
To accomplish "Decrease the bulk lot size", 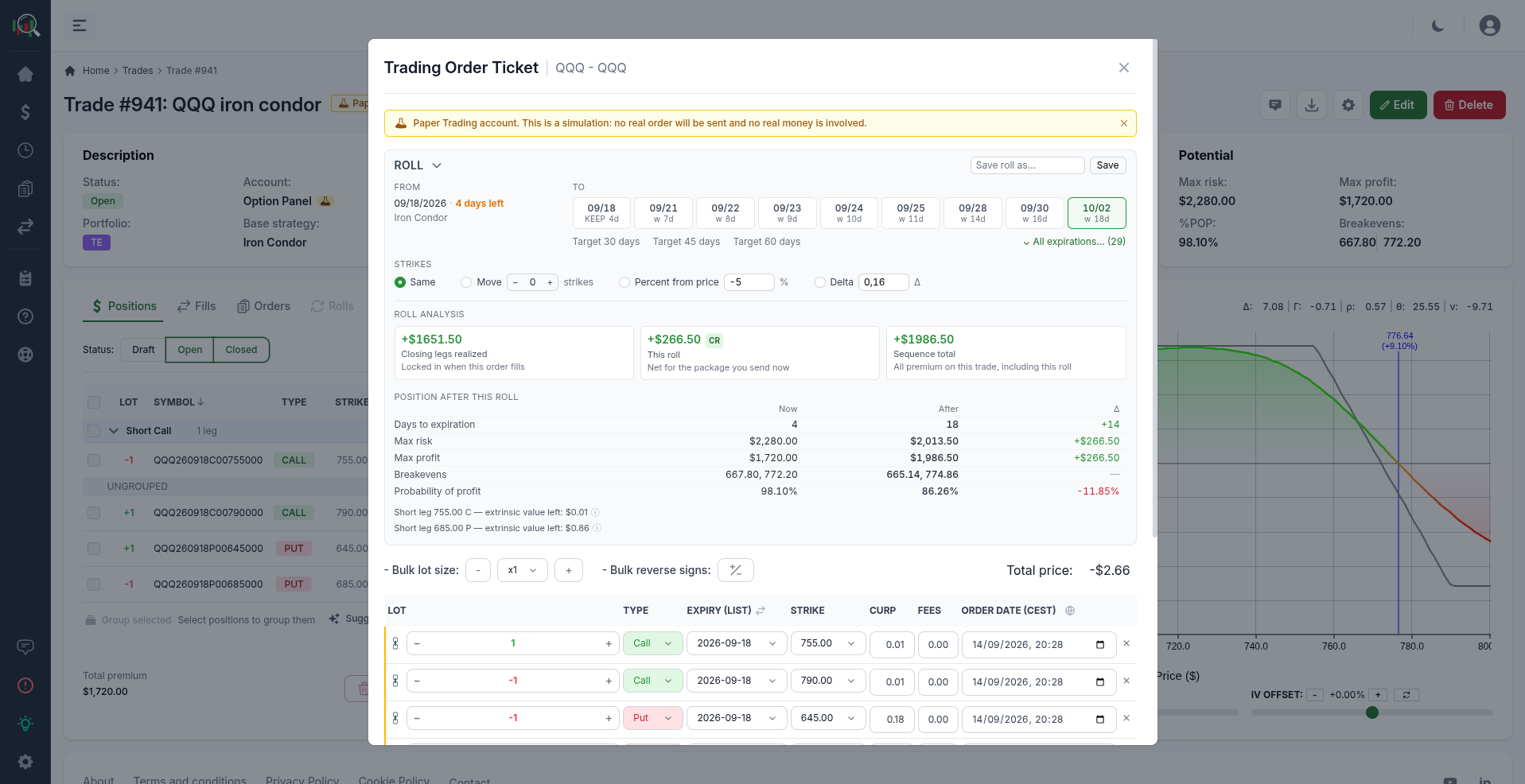I will pos(478,570).
